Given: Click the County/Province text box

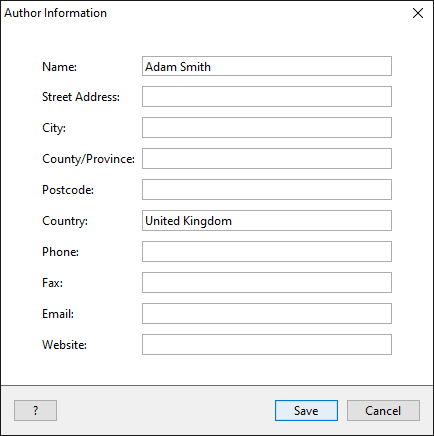Looking at the screenshot, I should pyautogui.click(x=267, y=159).
